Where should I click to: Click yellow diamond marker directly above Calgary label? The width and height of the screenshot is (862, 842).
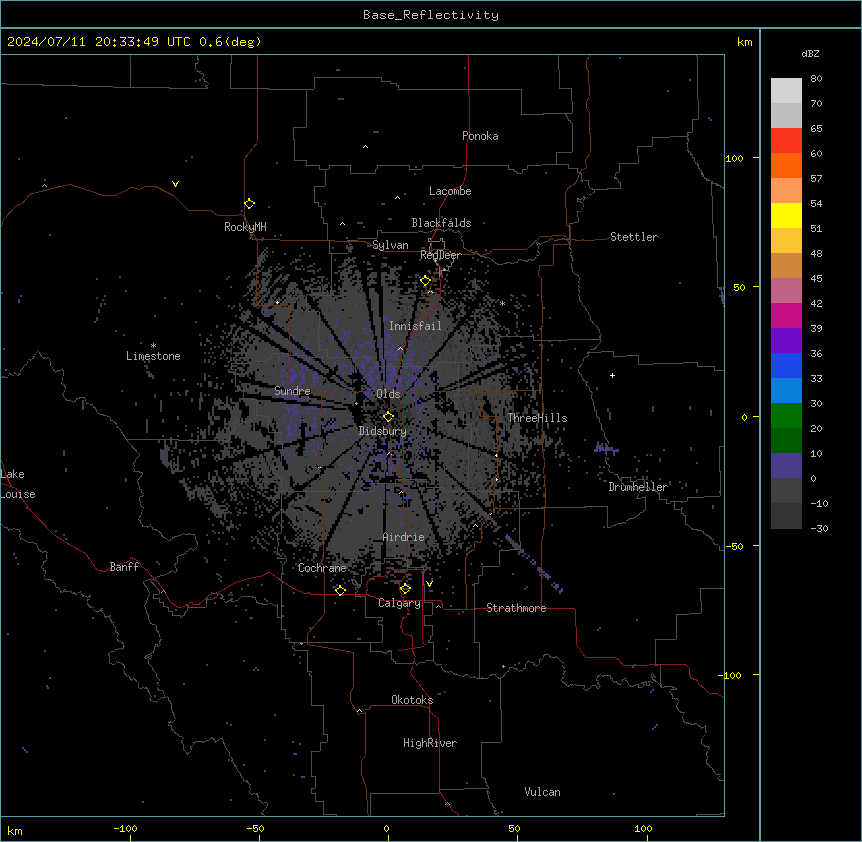(x=405, y=589)
